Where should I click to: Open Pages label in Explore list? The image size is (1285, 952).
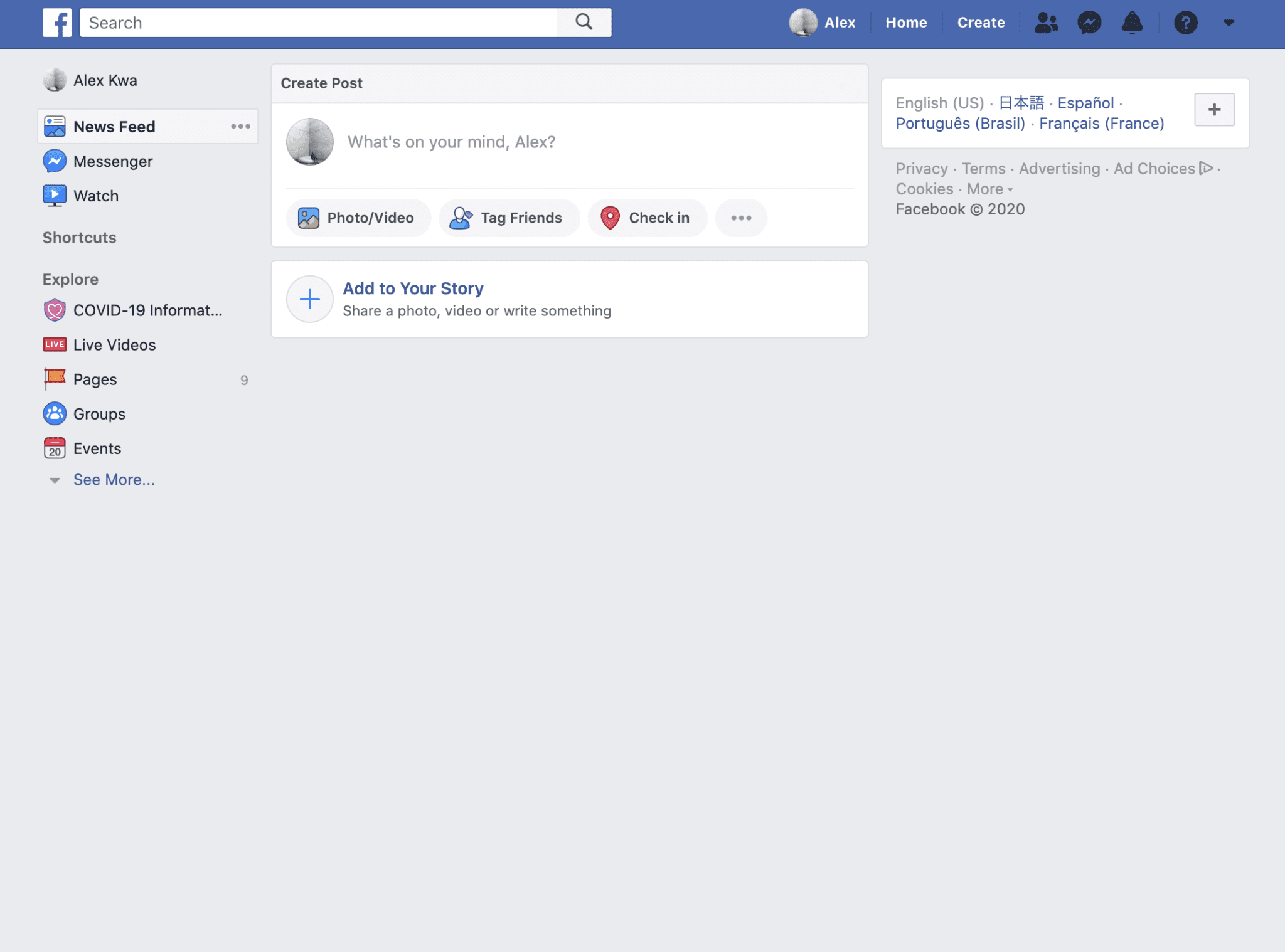pos(95,379)
